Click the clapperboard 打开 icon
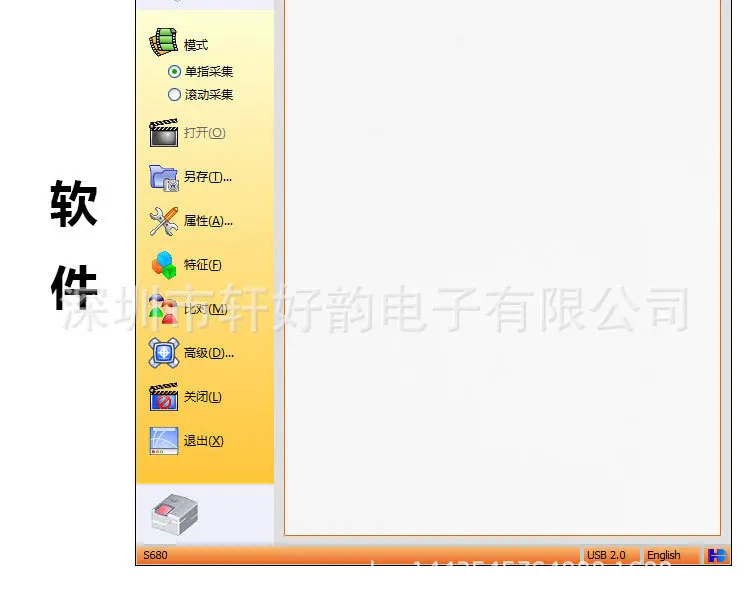The image size is (750, 601). [164, 133]
